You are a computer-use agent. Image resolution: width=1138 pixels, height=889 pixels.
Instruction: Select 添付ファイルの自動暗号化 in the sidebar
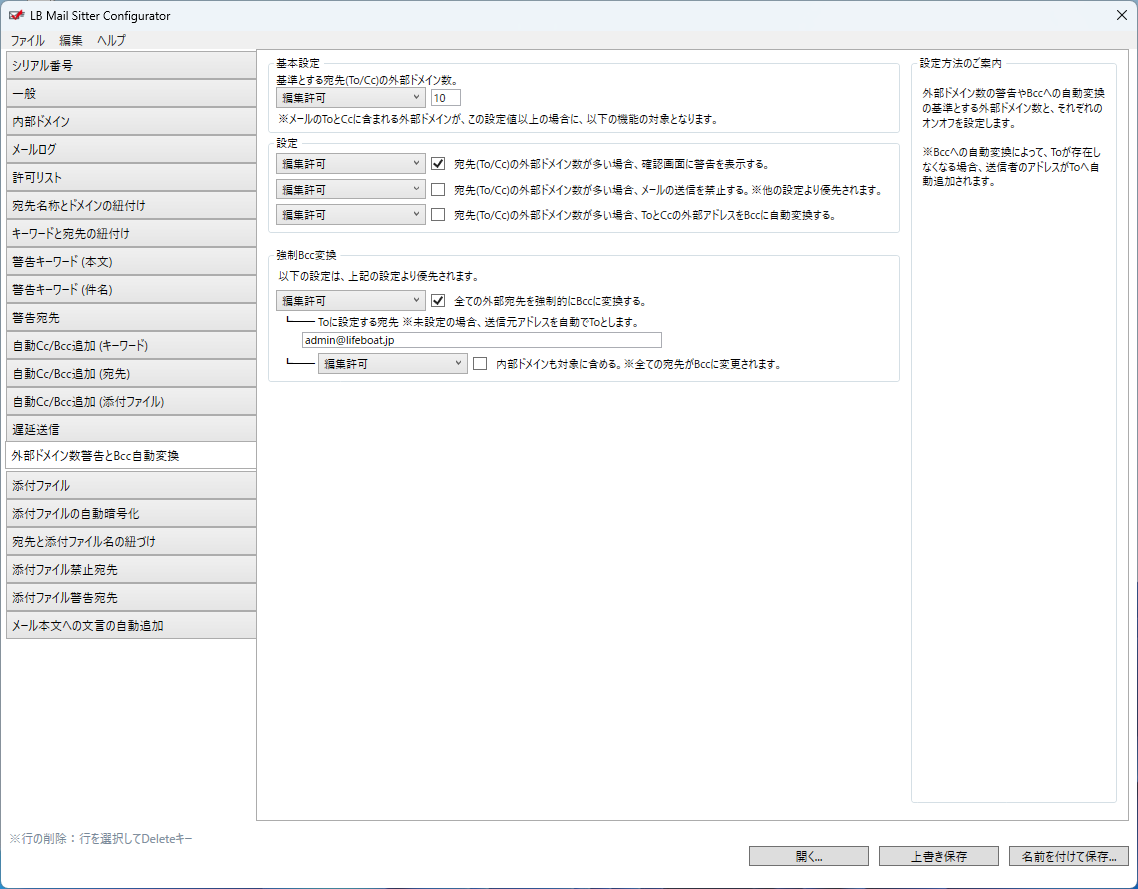(128, 513)
